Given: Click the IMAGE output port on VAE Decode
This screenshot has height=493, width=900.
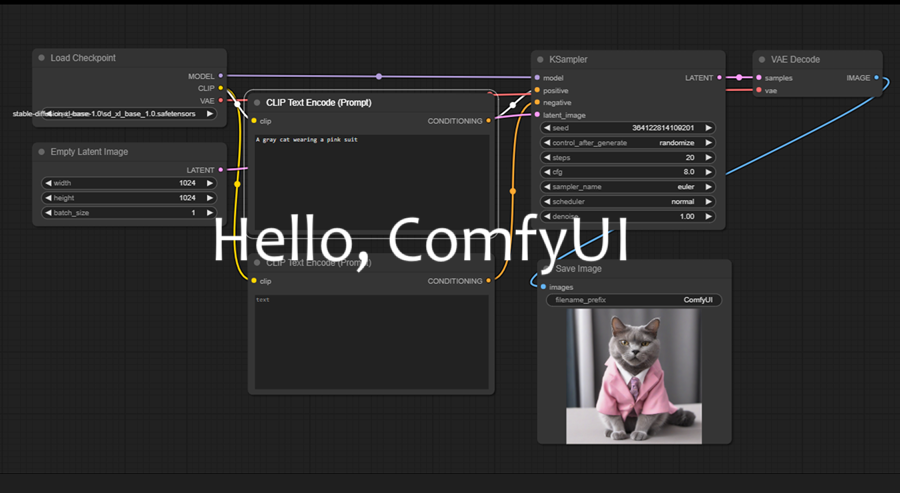Looking at the screenshot, I should [x=876, y=77].
